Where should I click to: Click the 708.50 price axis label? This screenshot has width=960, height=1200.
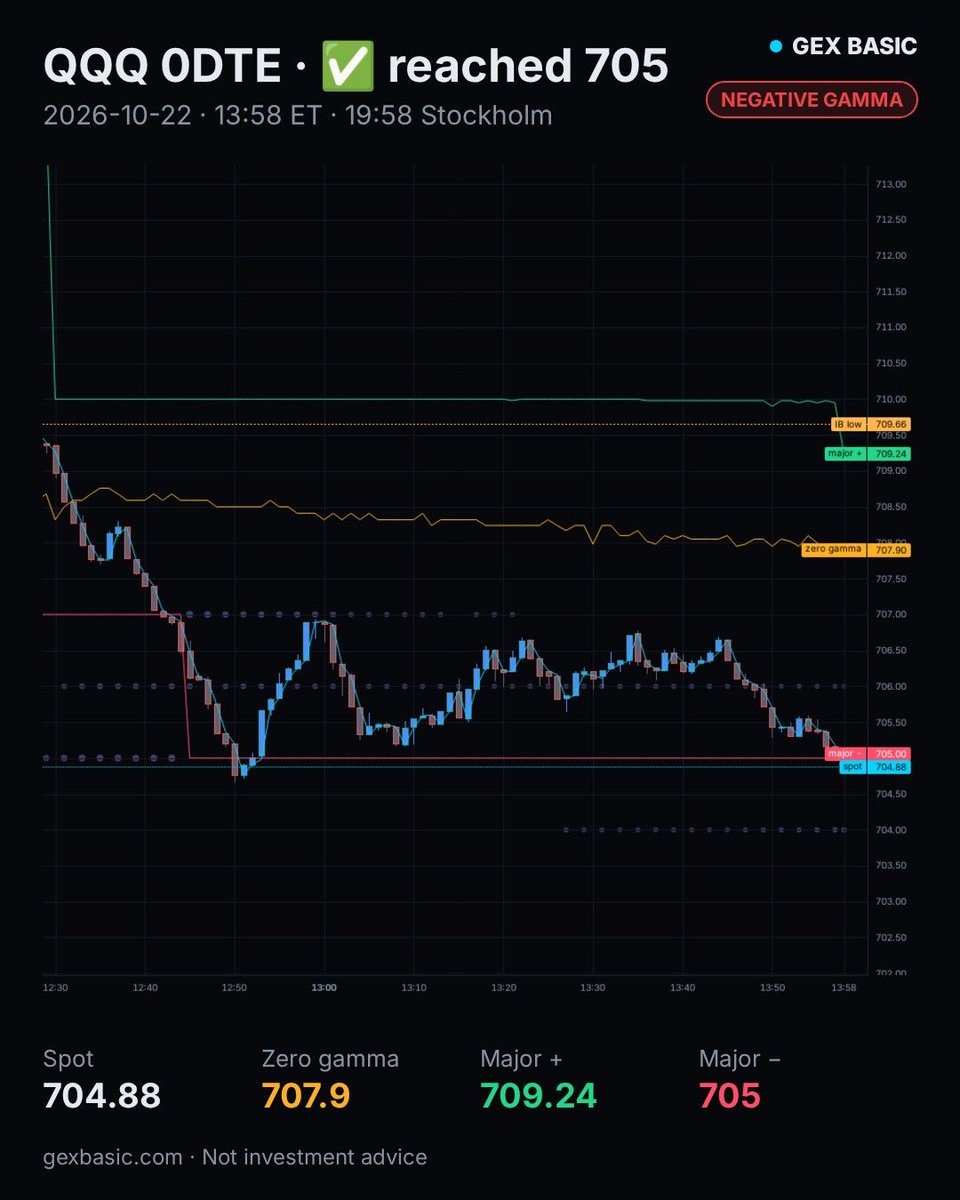point(891,507)
